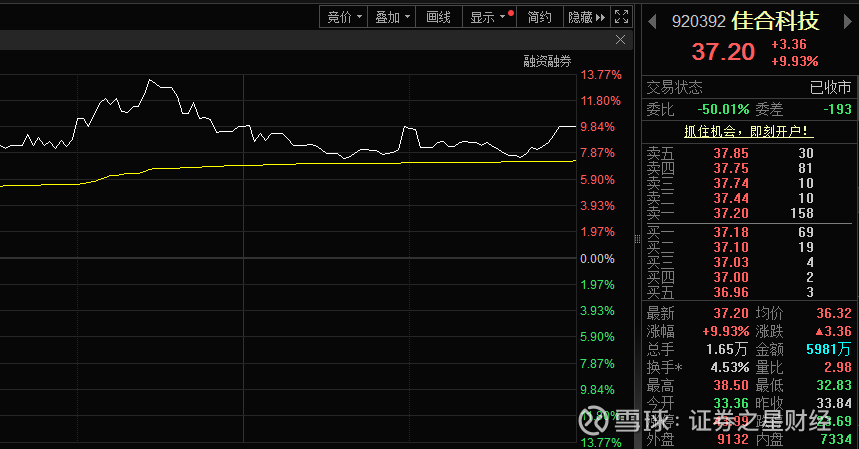The width and height of the screenshot is (859, 449).
Task: Click the red 11.80% axis label
Action: 601,101
